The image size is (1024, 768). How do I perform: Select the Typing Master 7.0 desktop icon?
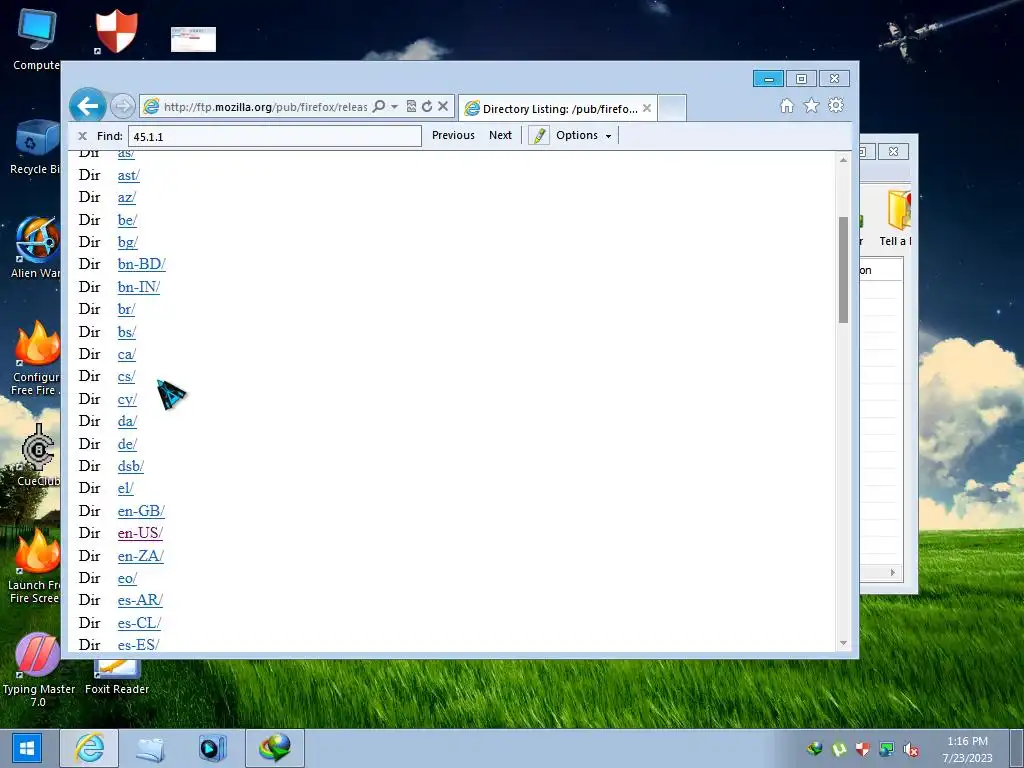38,670
